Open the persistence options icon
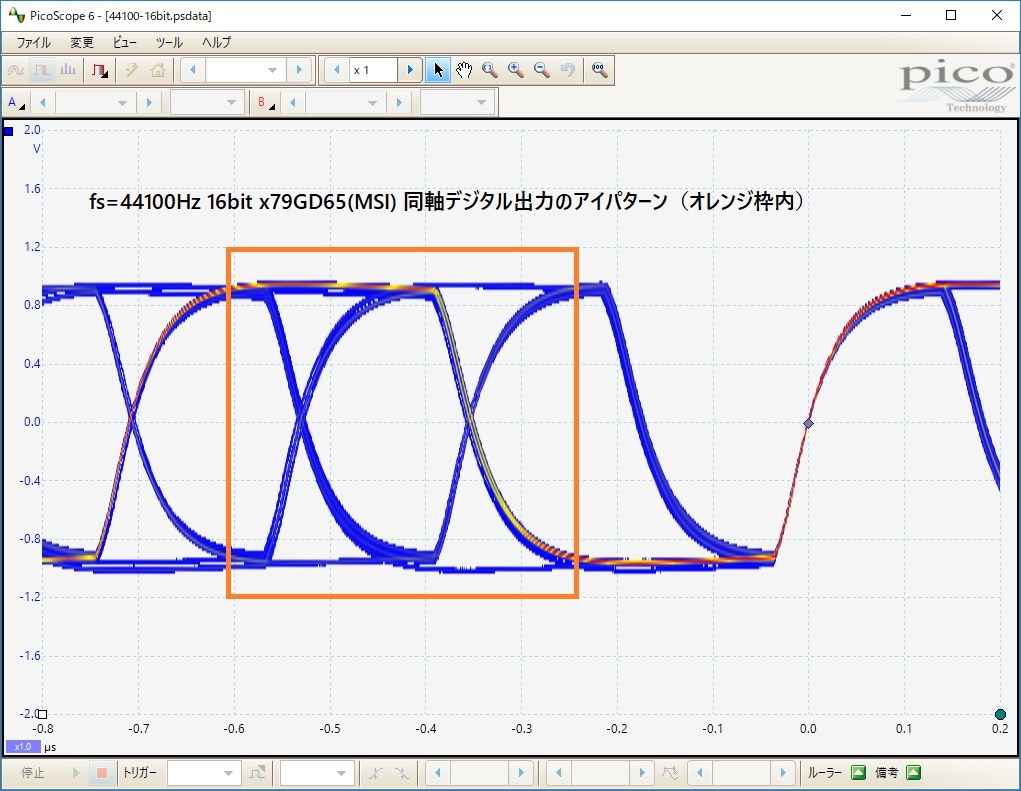Screen dimensions: 1021x791 pyautogui.click(x=100, y=70)
